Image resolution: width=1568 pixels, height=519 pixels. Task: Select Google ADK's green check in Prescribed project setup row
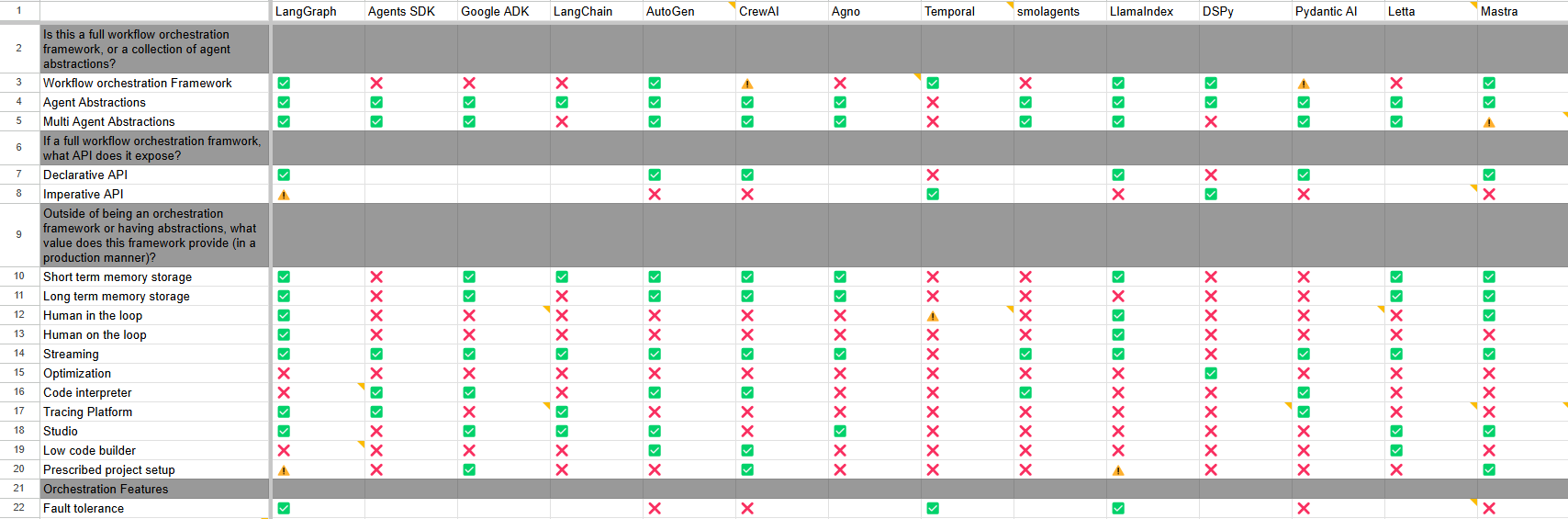pyautogui.click(x=469, y=469)
